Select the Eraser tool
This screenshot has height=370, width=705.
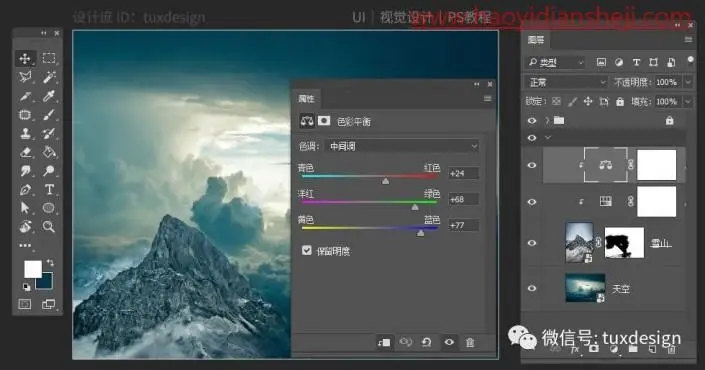point(25,152)
